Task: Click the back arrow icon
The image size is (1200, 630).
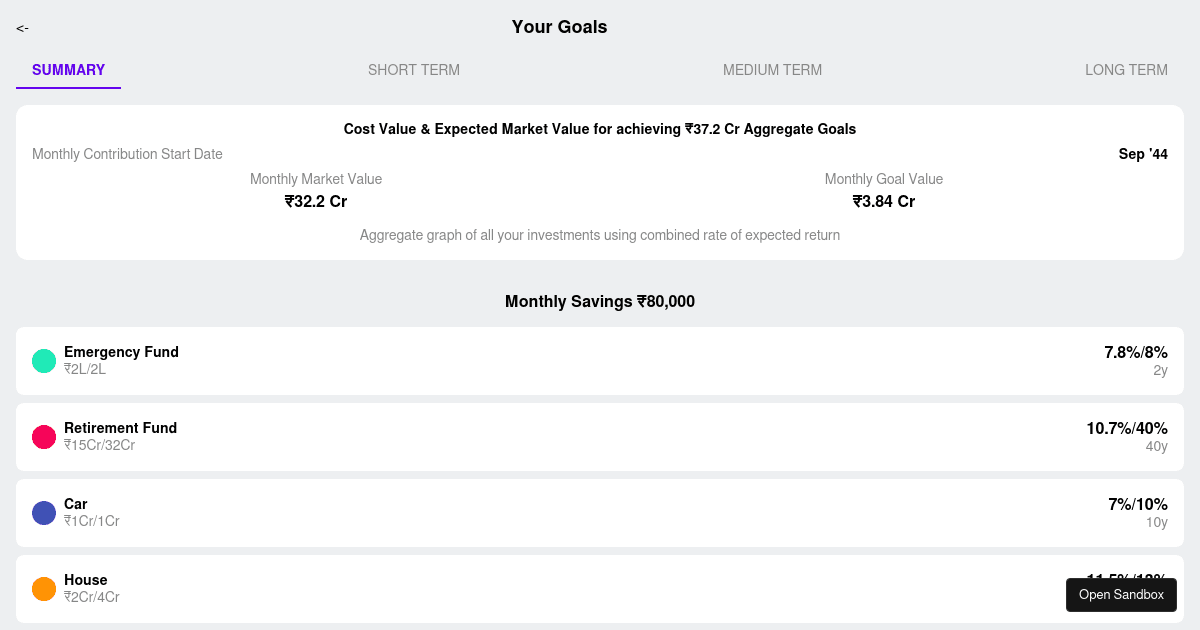Action: (22, 28)
